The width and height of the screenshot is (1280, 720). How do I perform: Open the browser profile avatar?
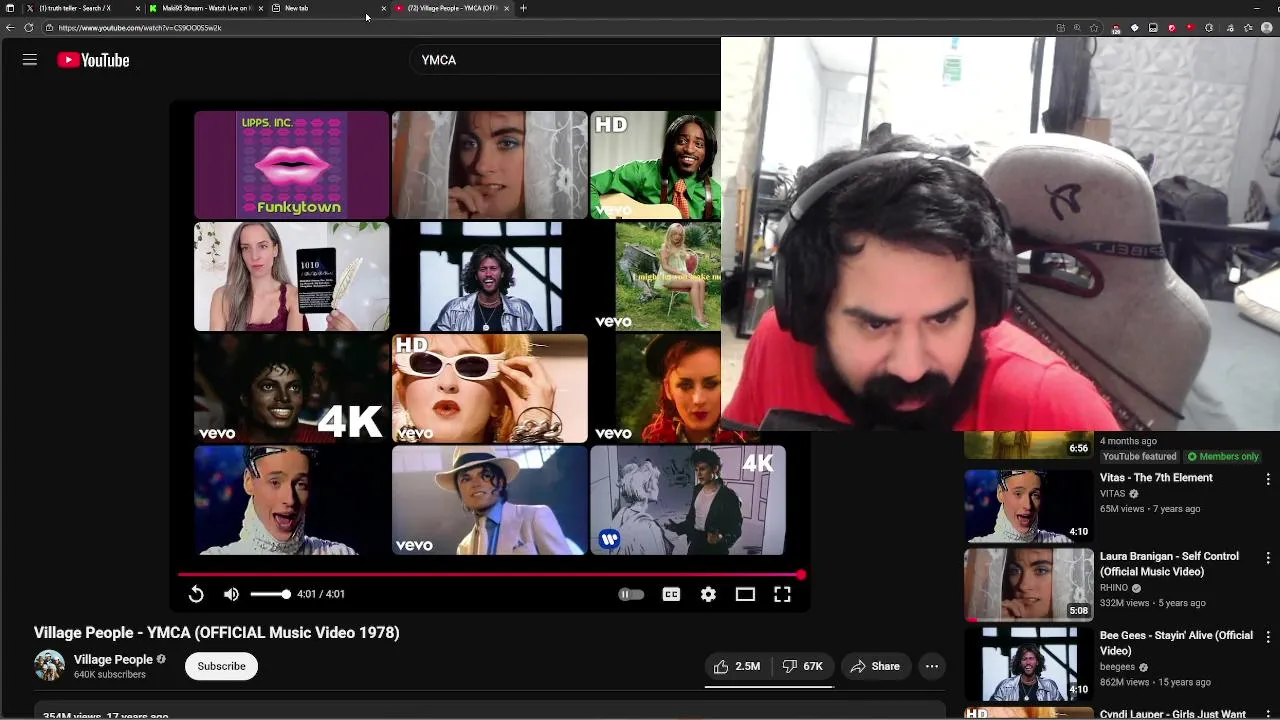tap(1267, 28)
